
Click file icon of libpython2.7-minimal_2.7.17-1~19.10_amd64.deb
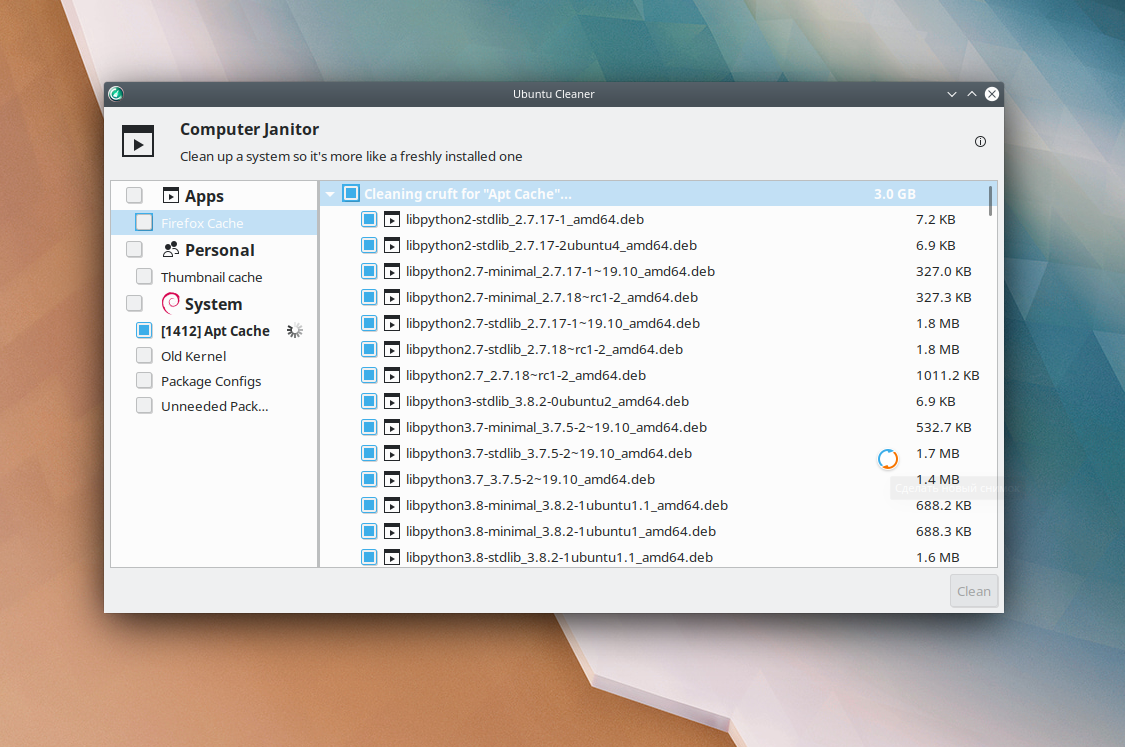click(x=392, y=271)
